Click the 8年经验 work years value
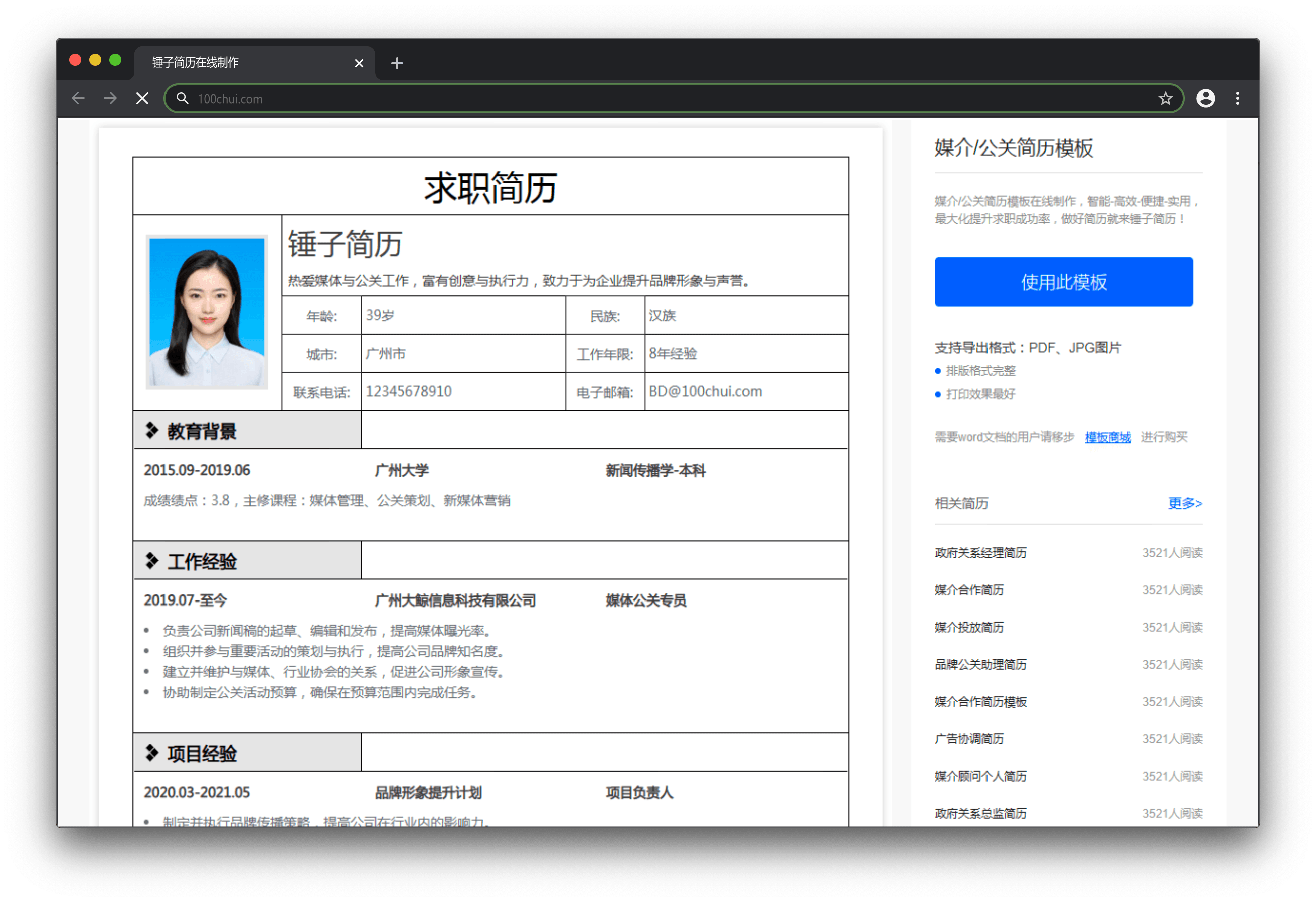 point(673,354)
